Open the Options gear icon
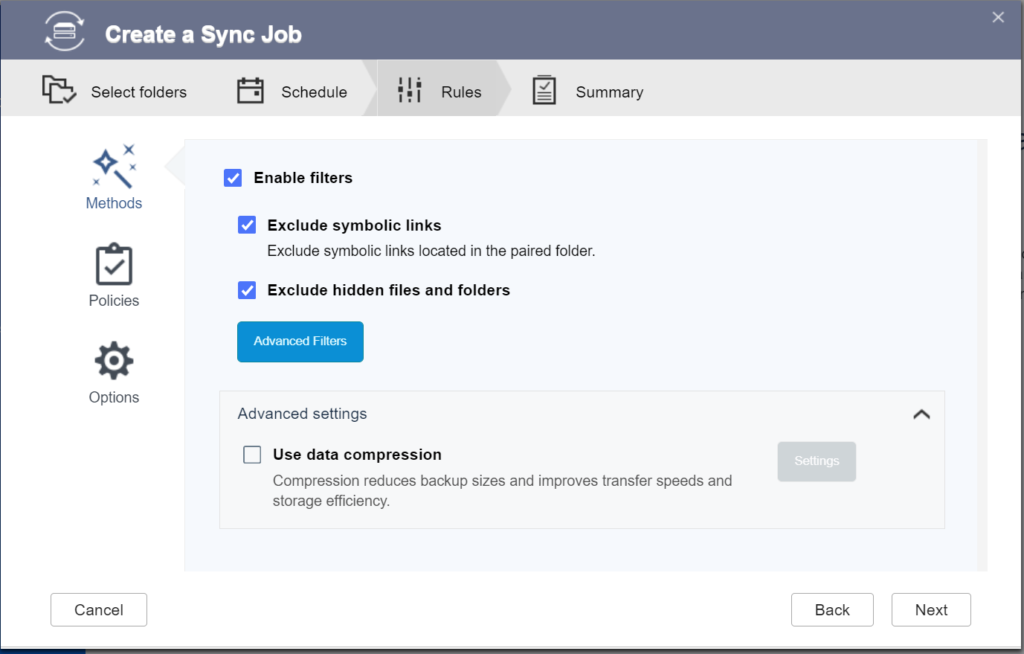Viewport: 1024px width, 654px height. tap(113, 361)
